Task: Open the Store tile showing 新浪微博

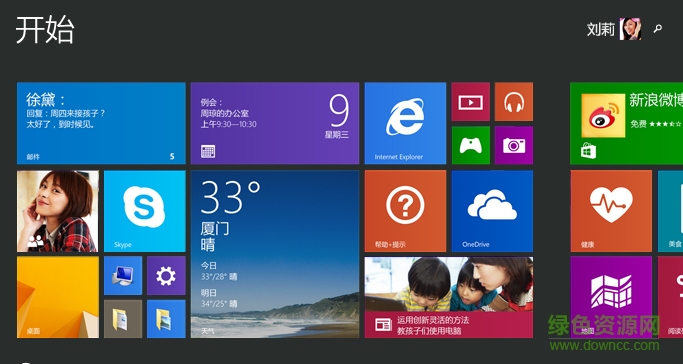Action: point(626,123)
